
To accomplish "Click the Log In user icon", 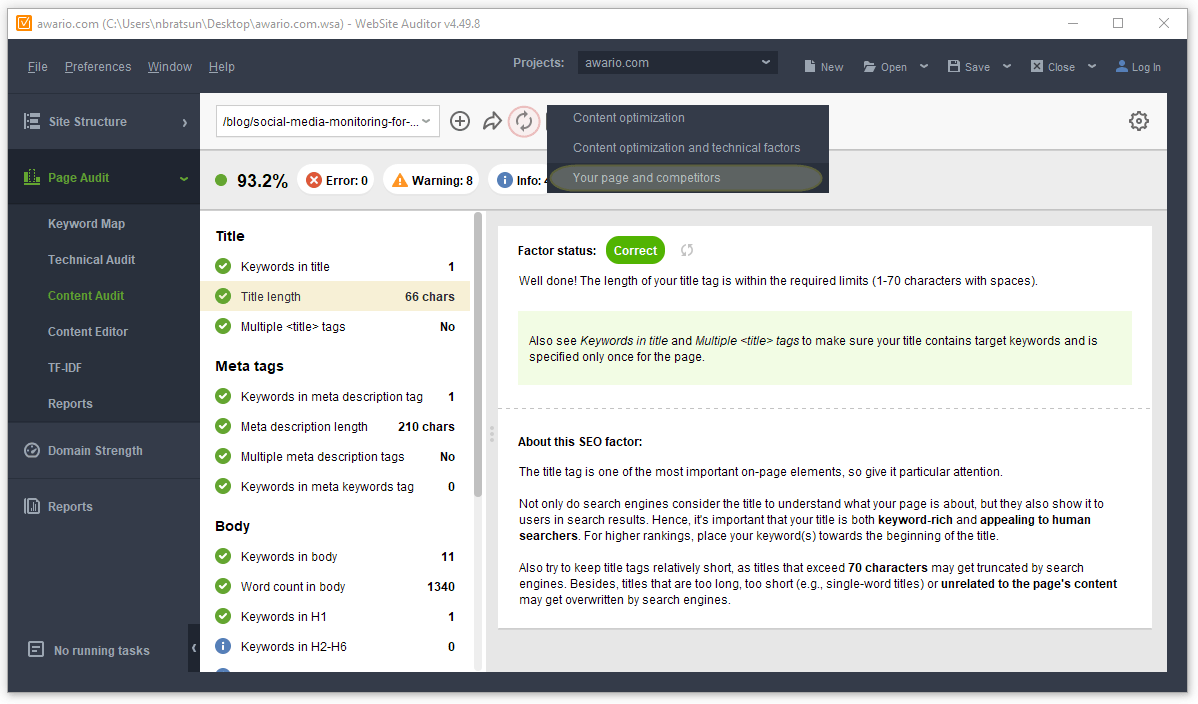I will pyautogui.click(x=1122, y=67).
